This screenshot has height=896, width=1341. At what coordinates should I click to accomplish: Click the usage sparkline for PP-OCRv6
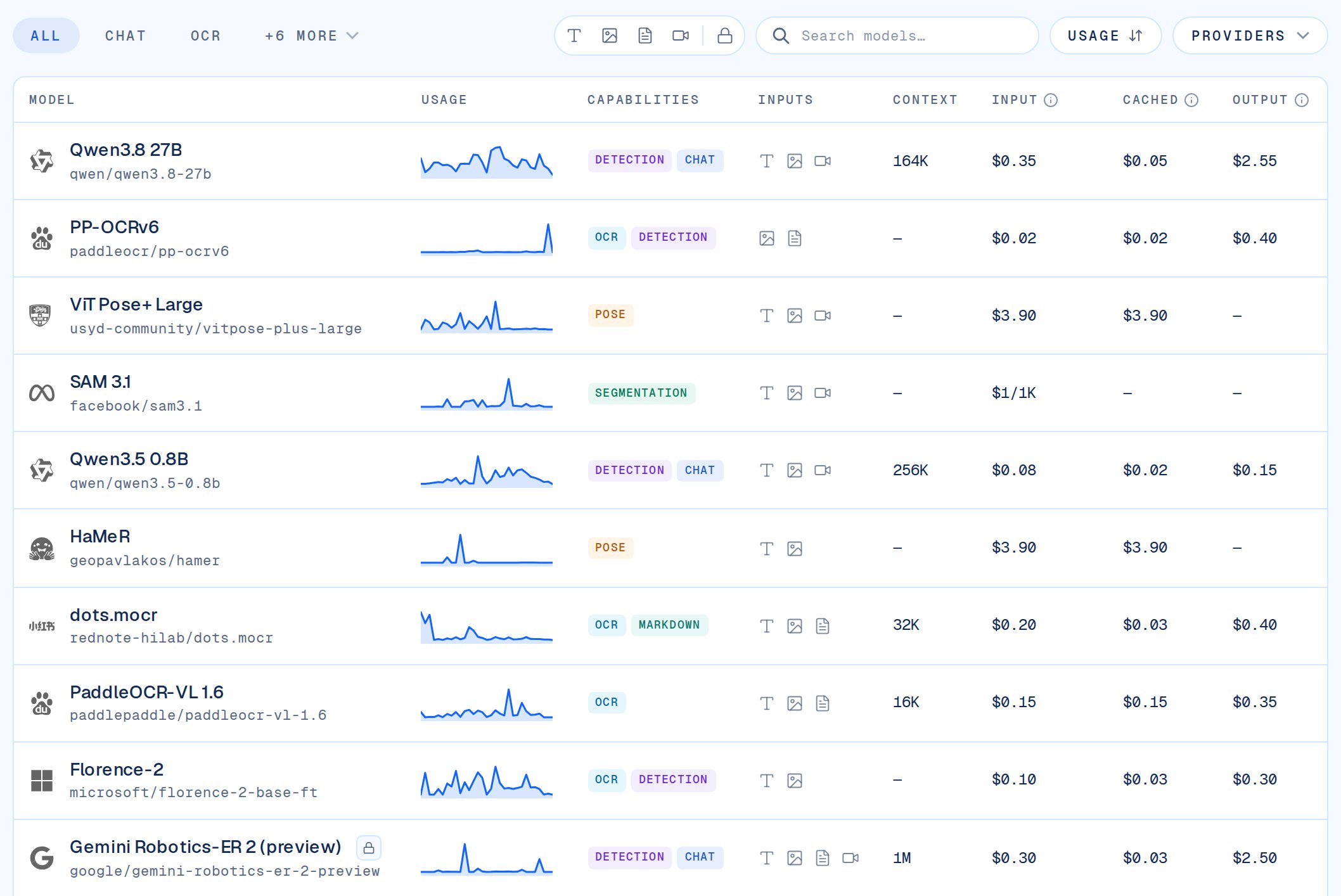pos(487,238)
